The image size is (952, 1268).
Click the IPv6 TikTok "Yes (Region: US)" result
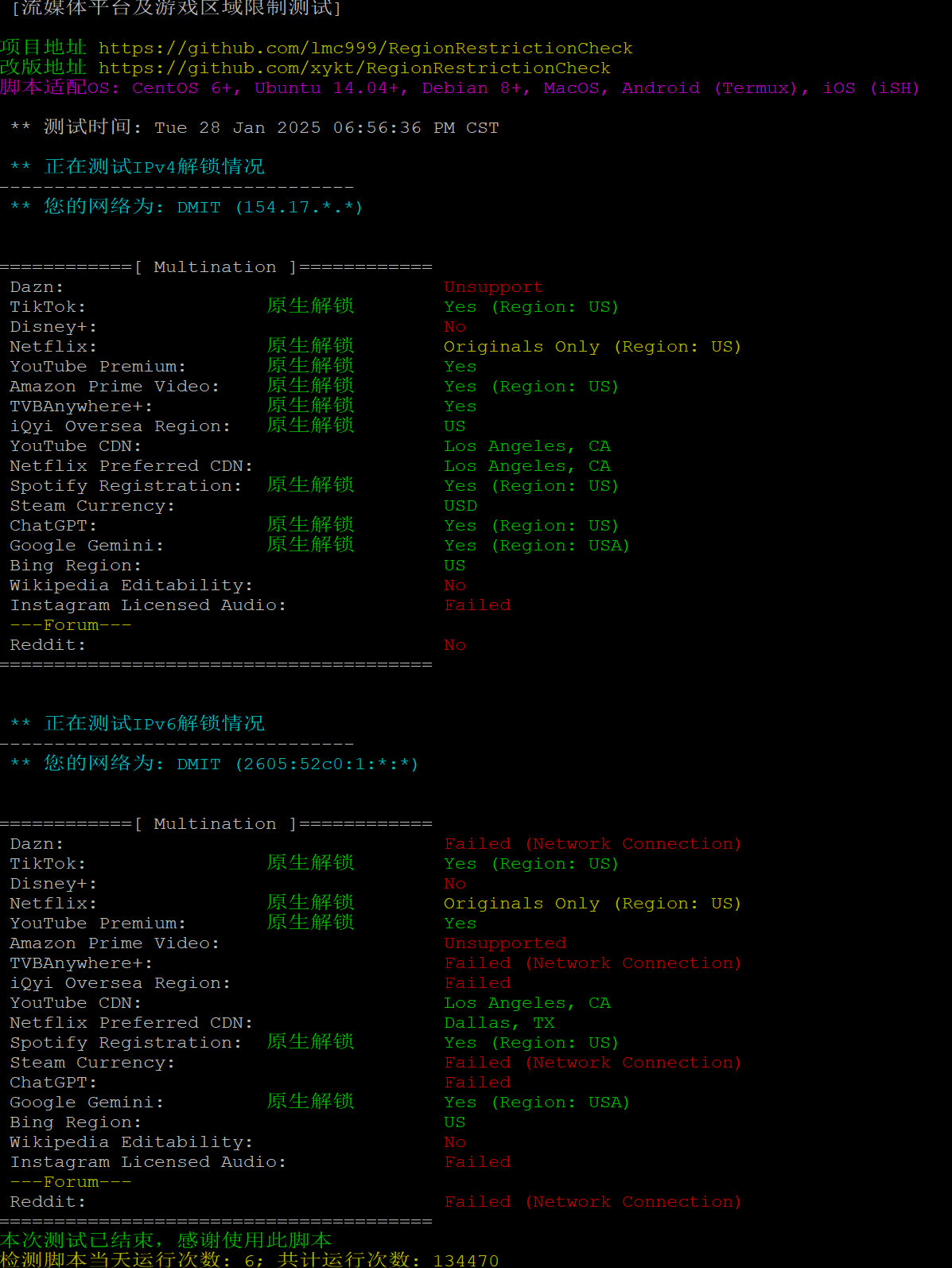pos(531,864)
